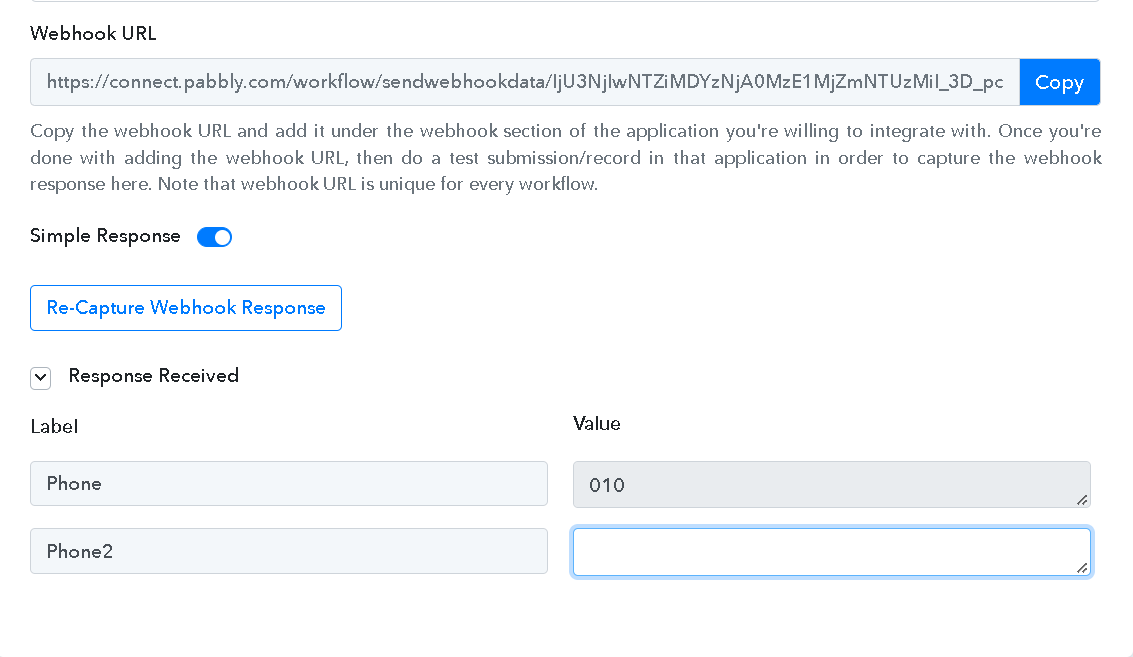The image size is (1133, 657).
Task: Select the Phone2 label field
Action: click(x=289, y=551)
